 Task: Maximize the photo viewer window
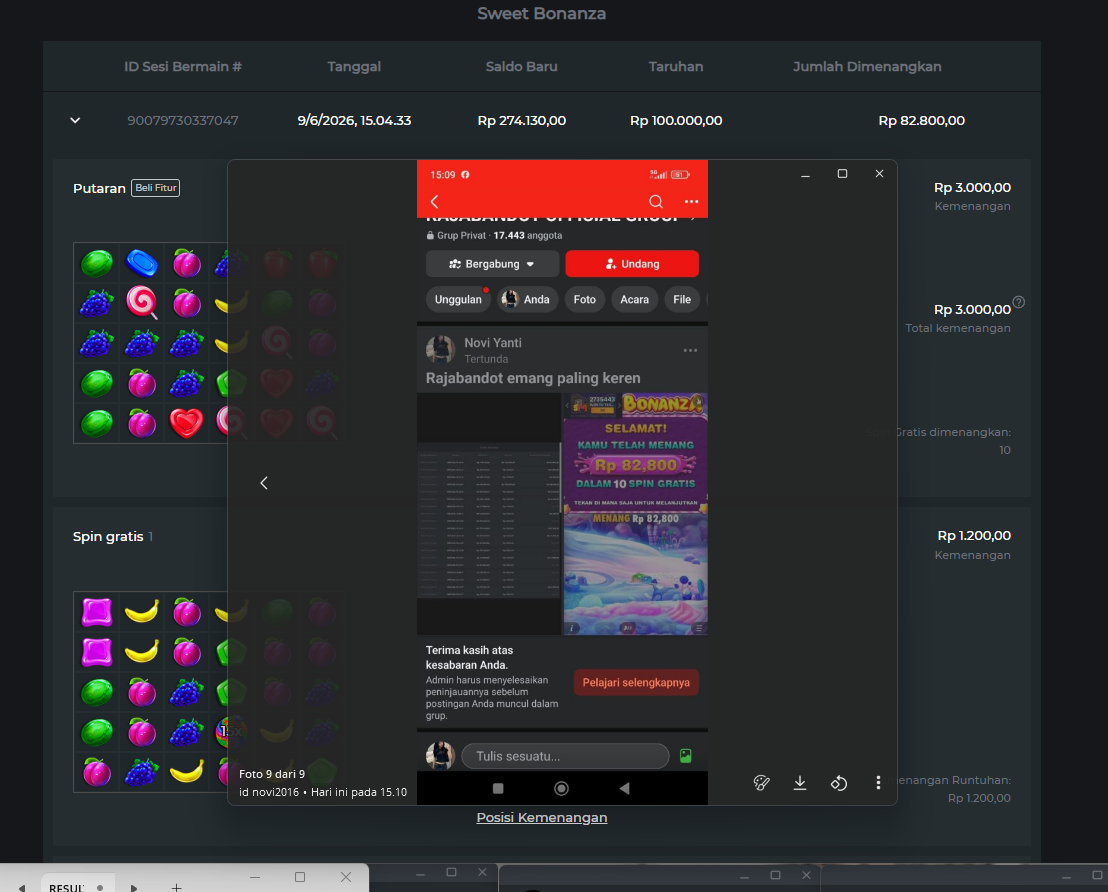point(842,174)
